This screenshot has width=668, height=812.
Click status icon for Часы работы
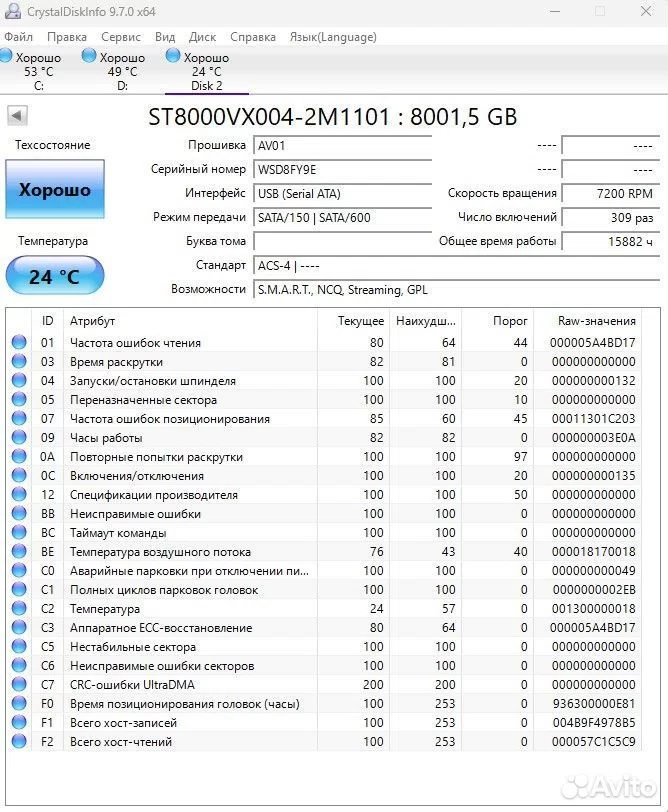(19, 438)
